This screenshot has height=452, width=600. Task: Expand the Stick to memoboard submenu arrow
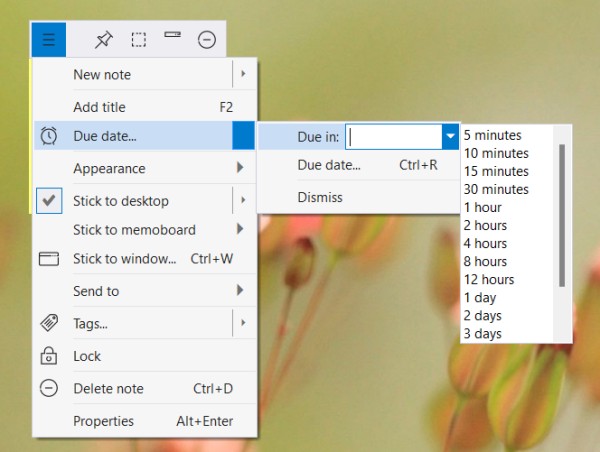240,229
